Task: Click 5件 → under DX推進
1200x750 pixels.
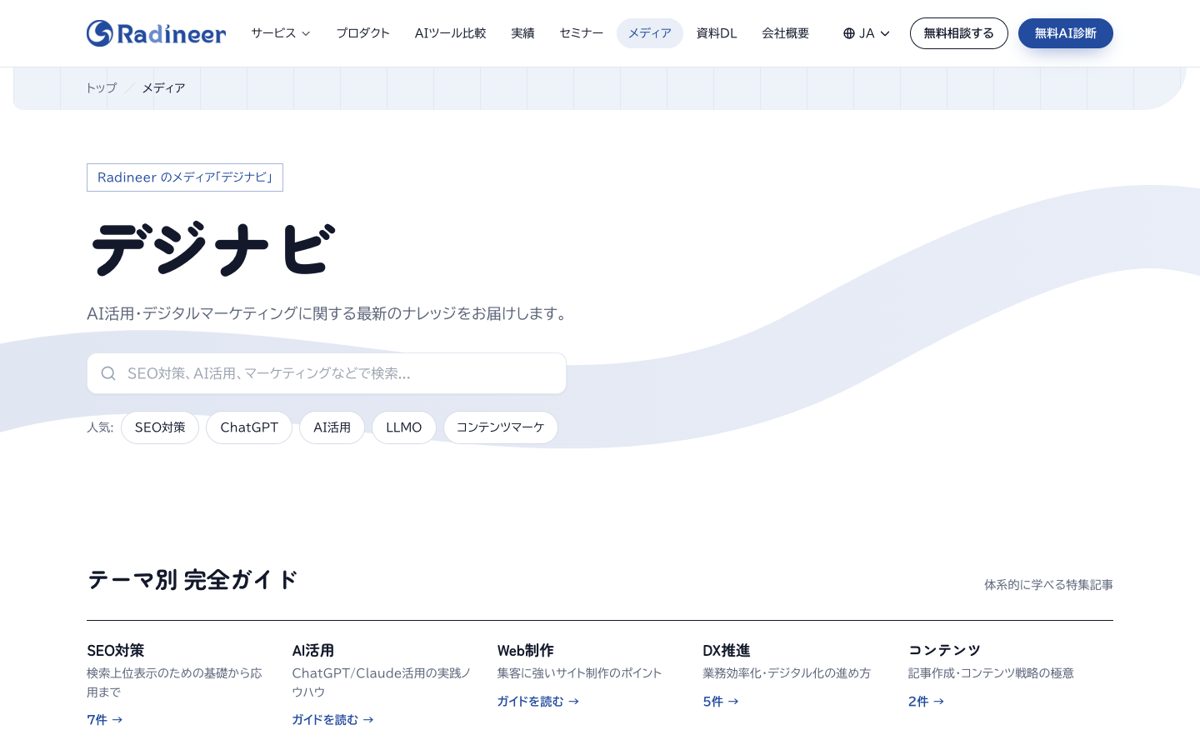Action: [721, 701]
